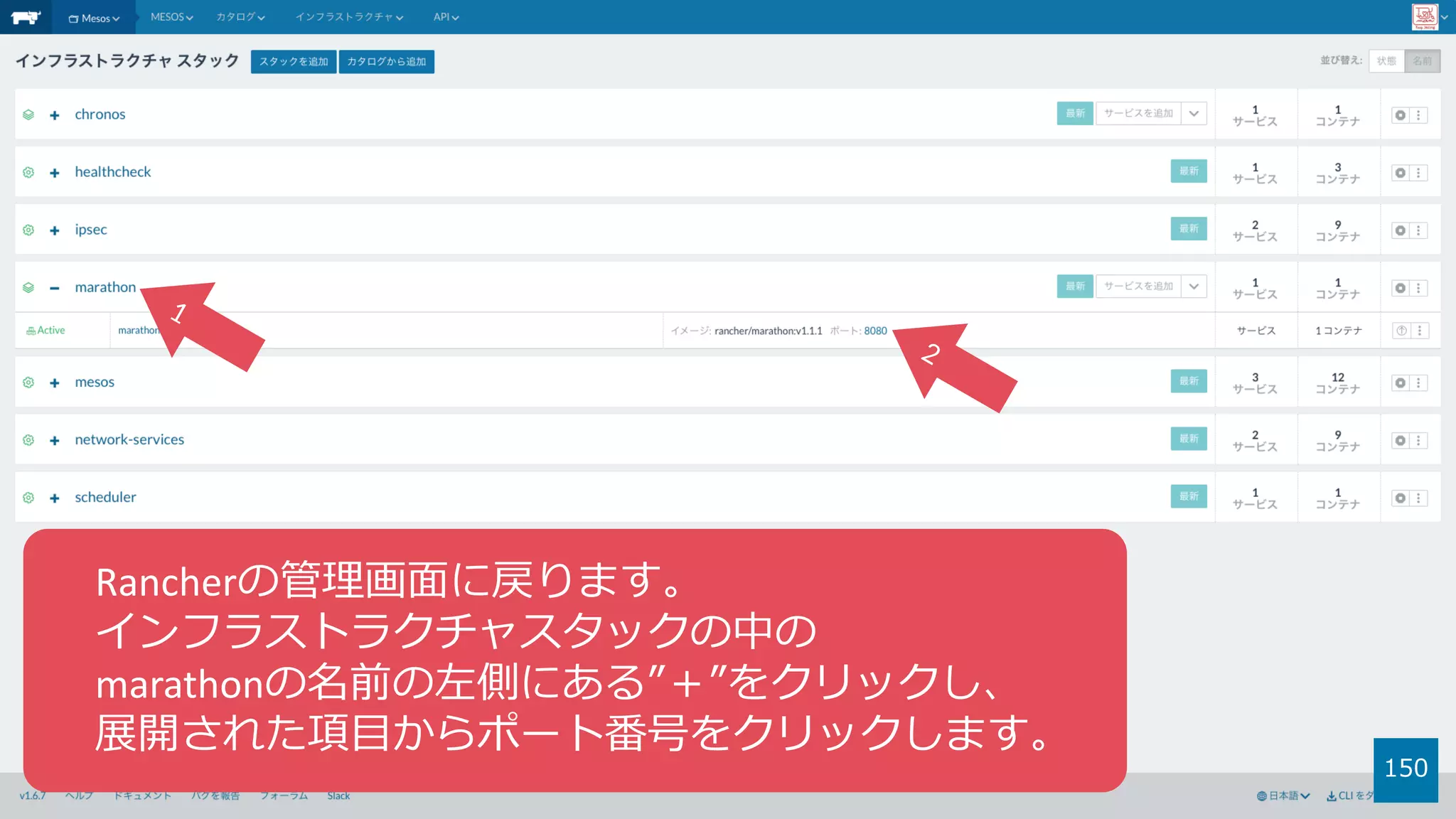This screenshot has height=819, width=1456.
Task: Open the MESOS menu
Action: (171, 17)
